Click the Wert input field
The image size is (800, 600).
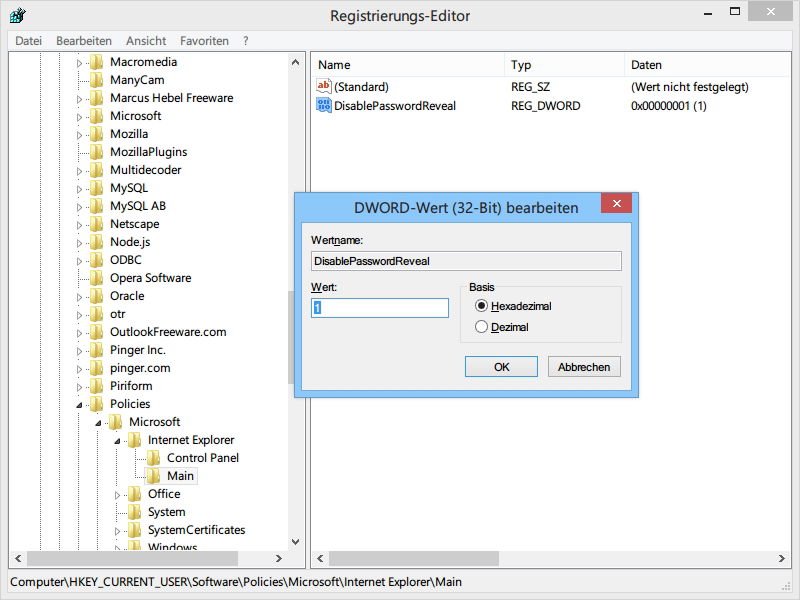click(380, 308)
